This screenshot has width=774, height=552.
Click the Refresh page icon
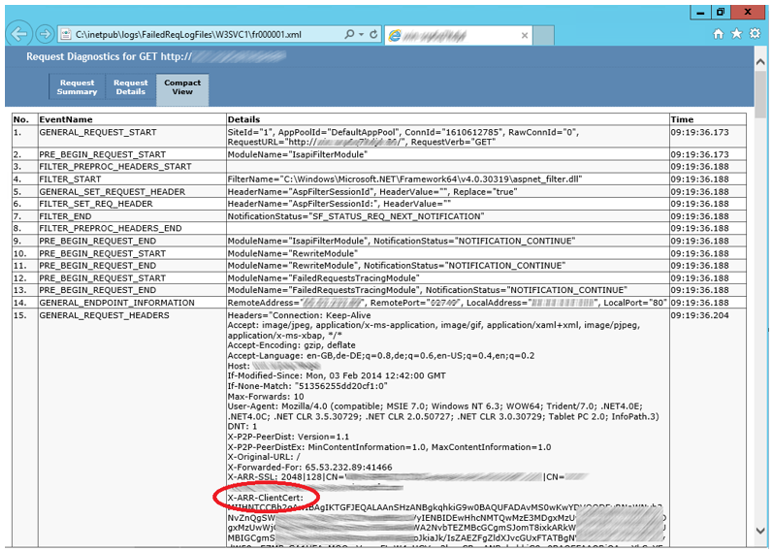(374, 34)
